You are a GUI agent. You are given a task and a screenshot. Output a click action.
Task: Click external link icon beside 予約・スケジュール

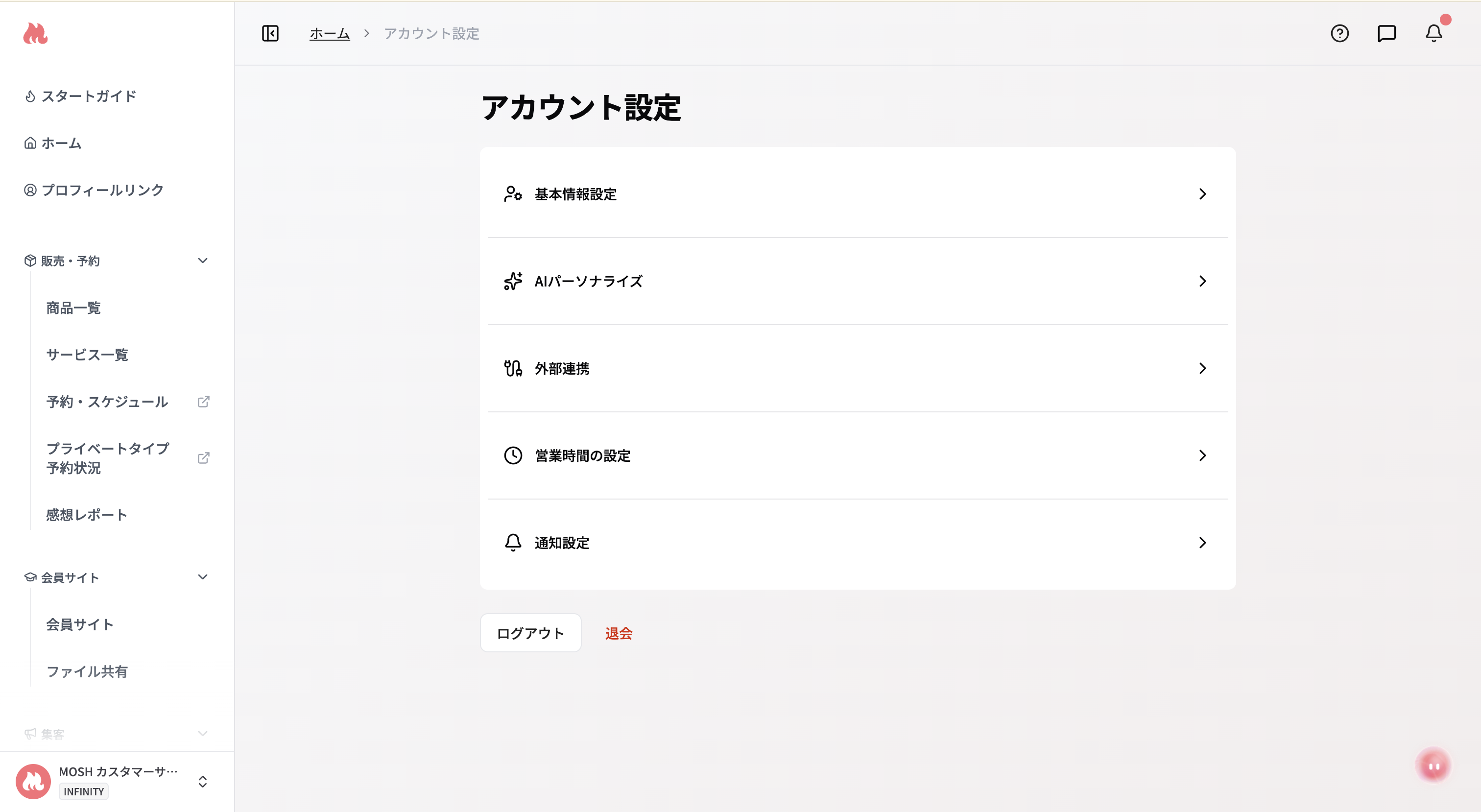coord(204,402)
